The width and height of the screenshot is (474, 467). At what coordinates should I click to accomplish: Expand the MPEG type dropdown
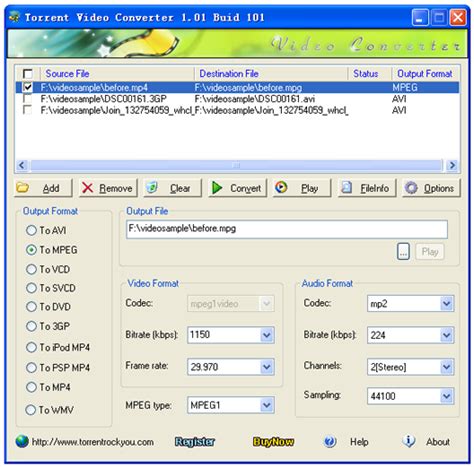click(267, 405)
